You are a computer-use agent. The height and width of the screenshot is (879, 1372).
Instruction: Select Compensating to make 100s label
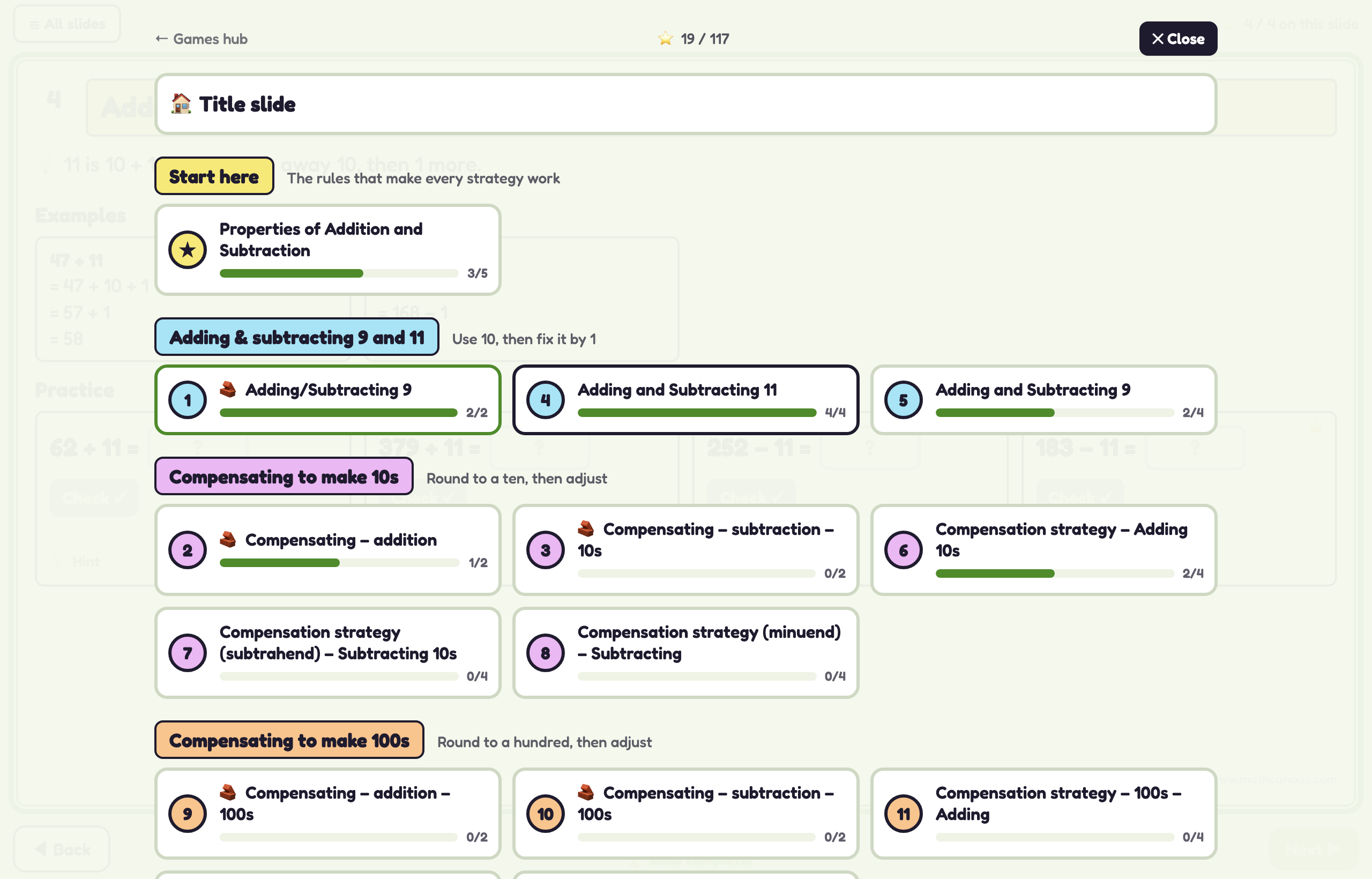(x=289, y=740)
